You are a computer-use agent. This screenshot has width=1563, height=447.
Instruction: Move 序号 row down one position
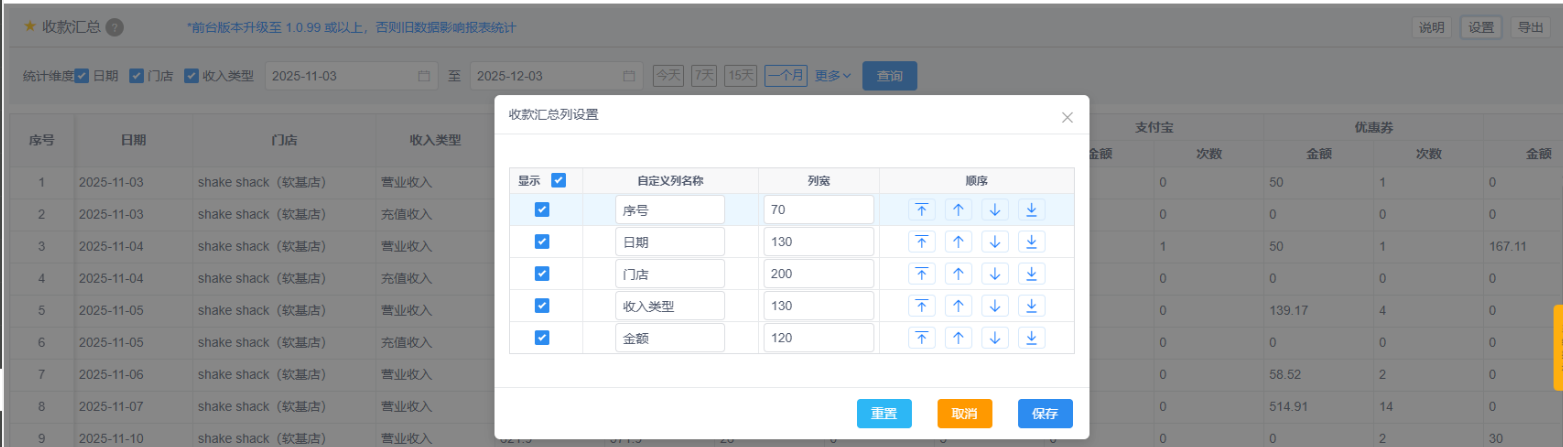995,209
